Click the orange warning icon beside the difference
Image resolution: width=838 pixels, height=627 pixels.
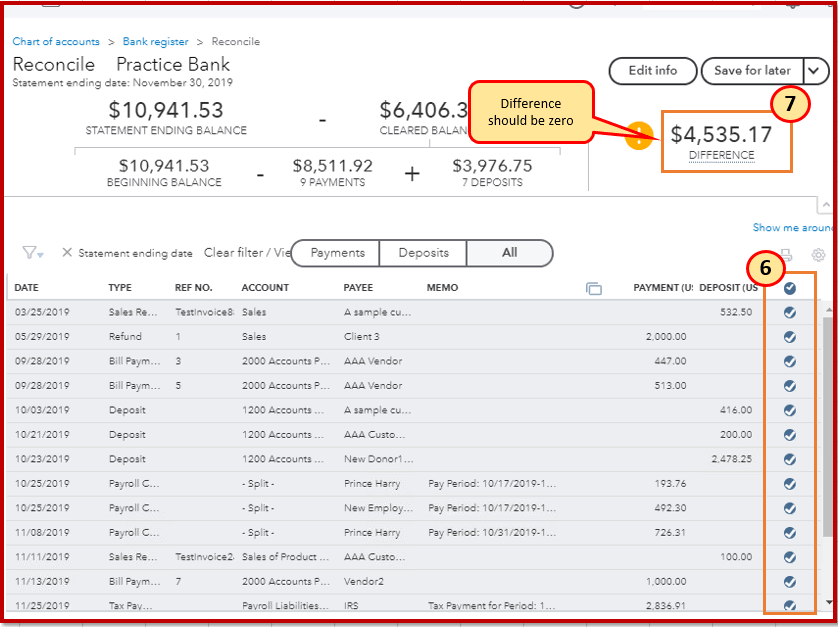[639, 136]
